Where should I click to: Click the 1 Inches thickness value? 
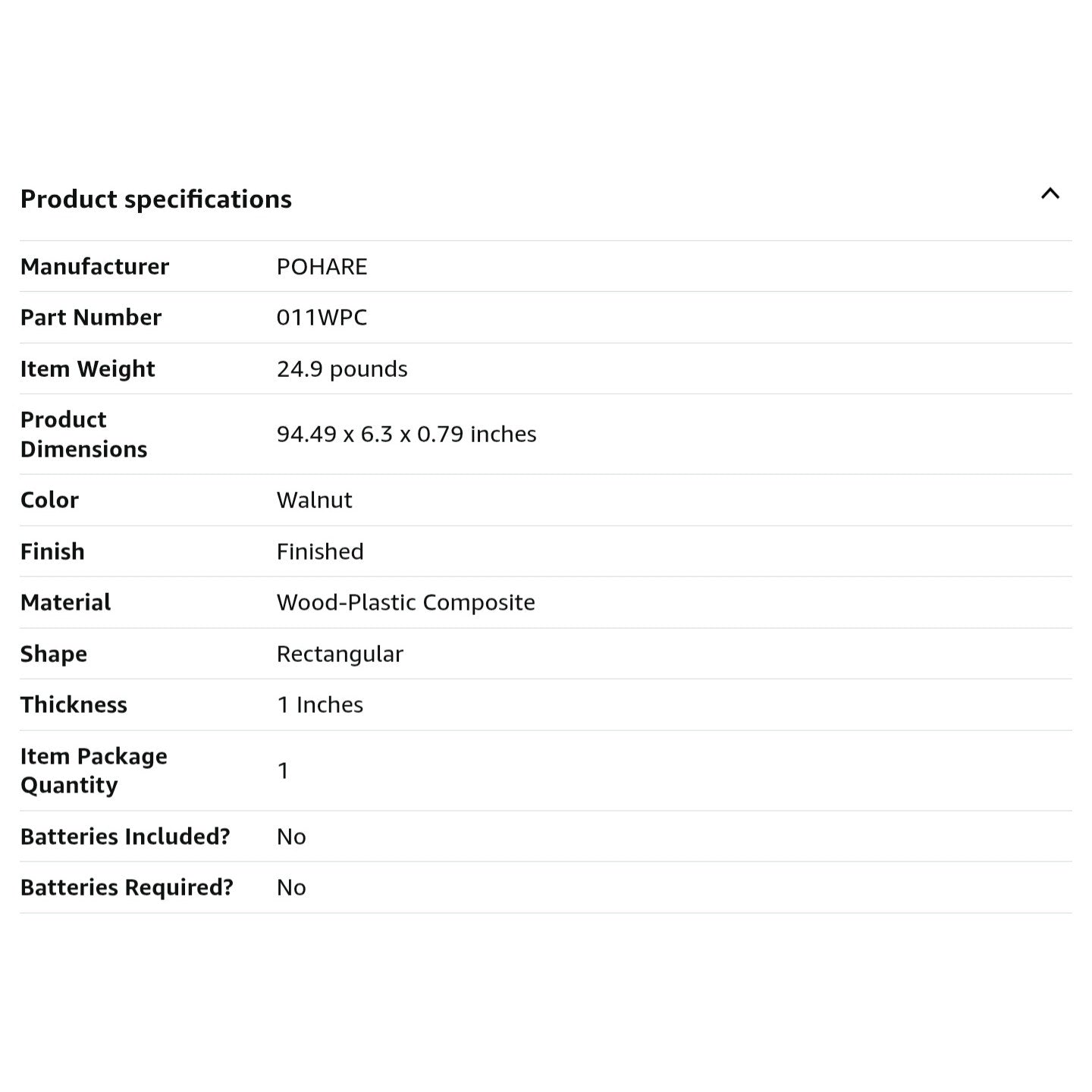click(320, 705)
